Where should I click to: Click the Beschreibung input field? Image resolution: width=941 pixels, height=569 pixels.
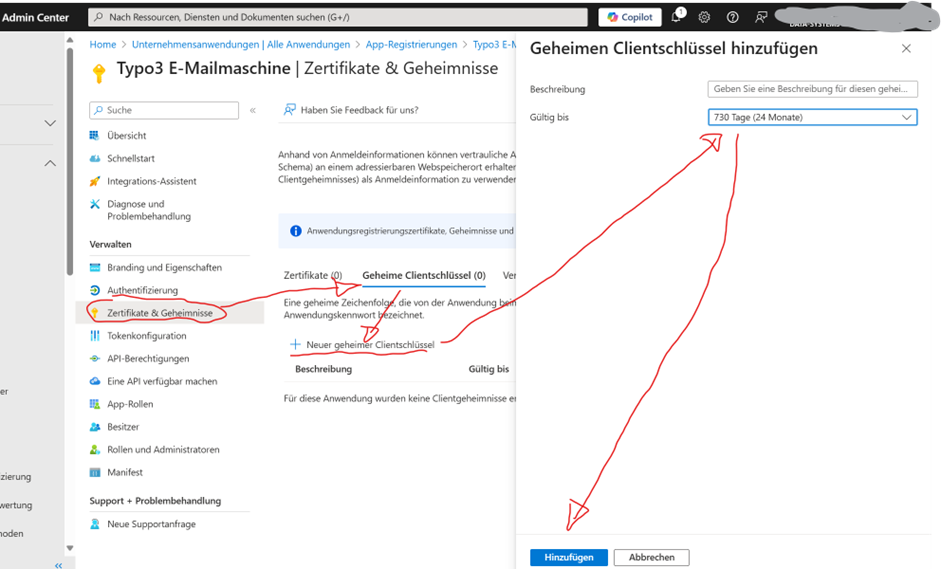(812, 89)
